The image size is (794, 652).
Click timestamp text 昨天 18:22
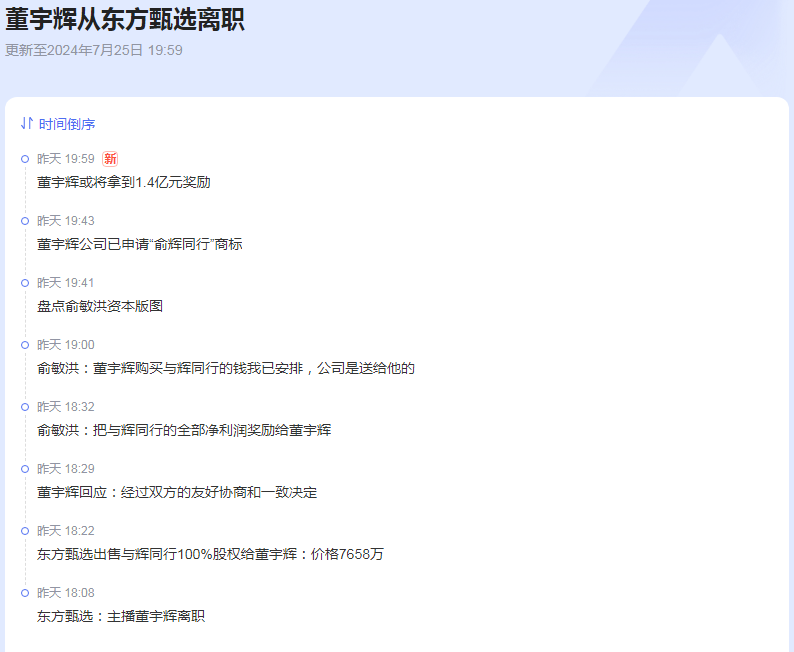(66, 531)
